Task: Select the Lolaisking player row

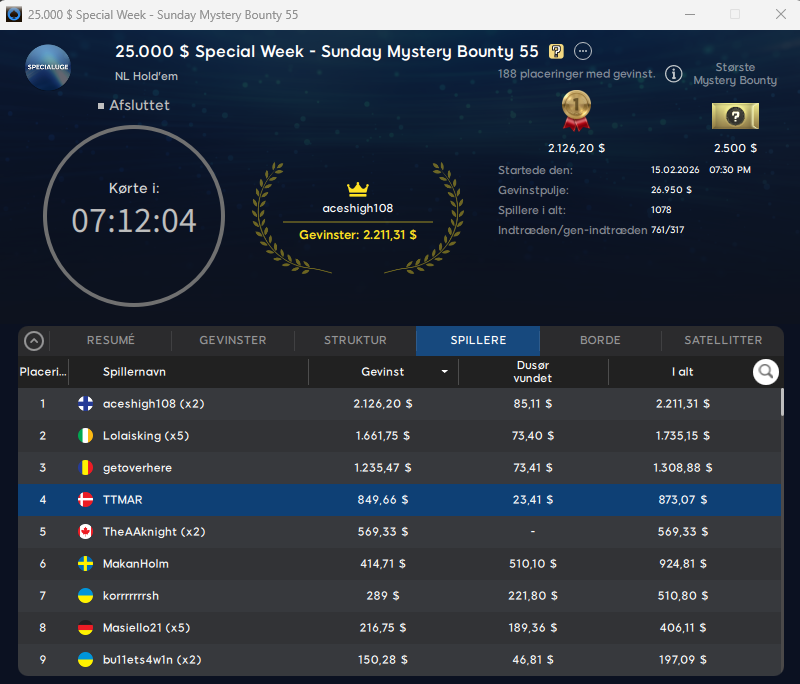Action: [400, 436]
